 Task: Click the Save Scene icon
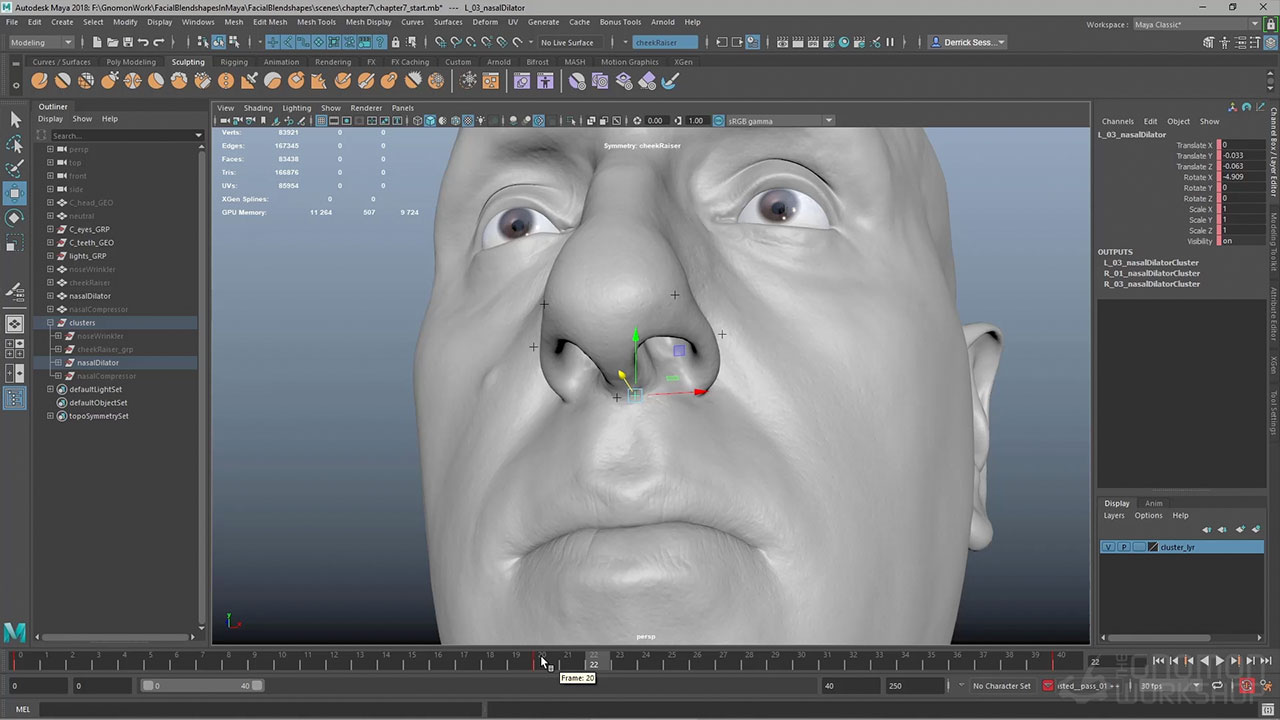pyautogui.click(x=126, y=42)
